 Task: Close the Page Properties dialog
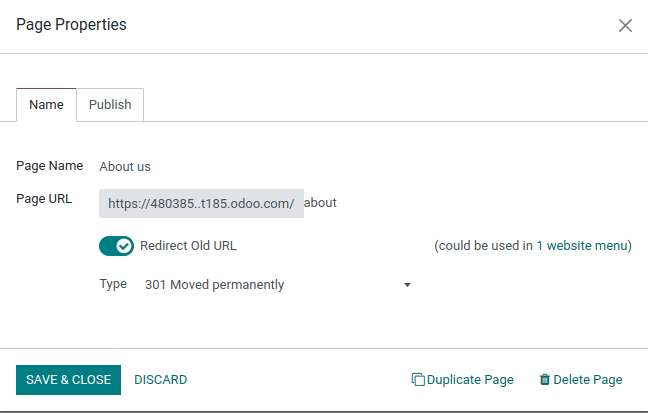(625, 25)
